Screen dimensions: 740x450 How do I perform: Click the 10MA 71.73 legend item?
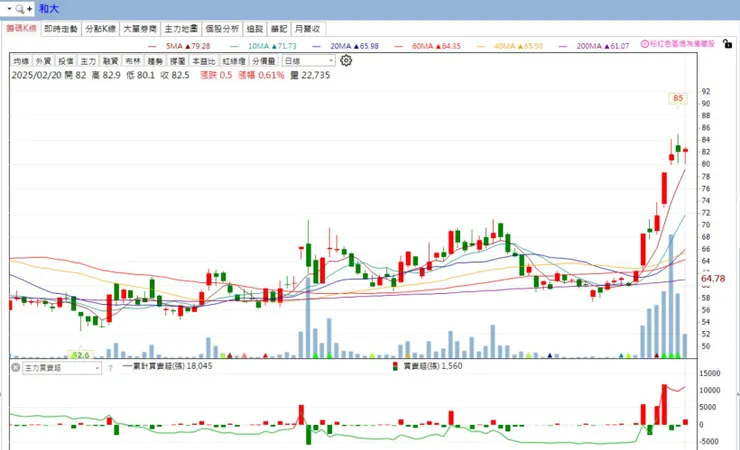pyautogui.click(x=272, y=46)
